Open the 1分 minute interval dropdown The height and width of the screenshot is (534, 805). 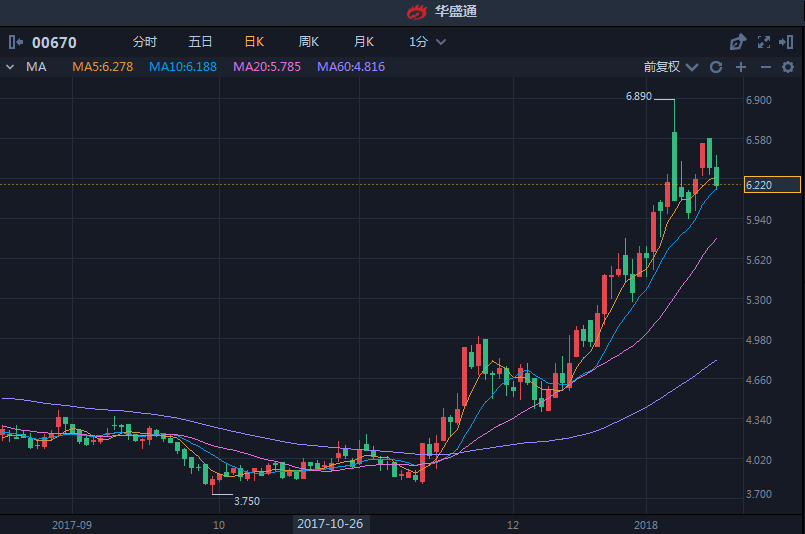pos(427,42)
